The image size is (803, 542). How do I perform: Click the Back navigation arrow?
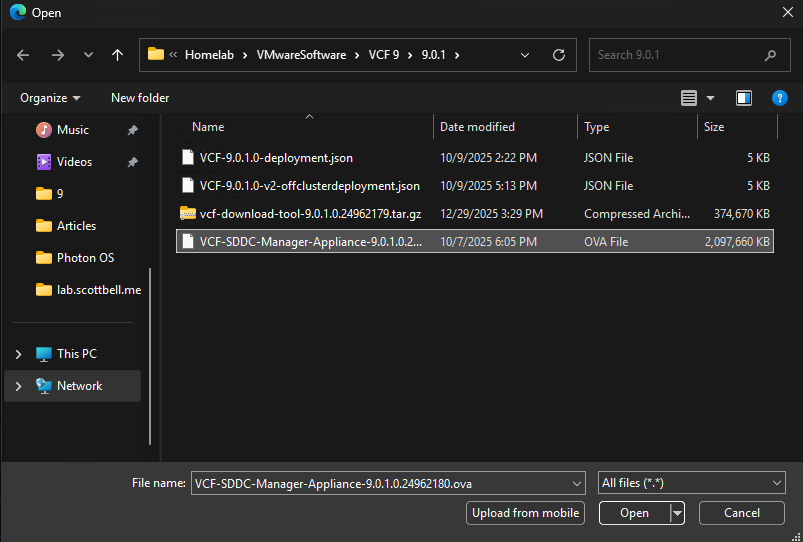point(23,55)
